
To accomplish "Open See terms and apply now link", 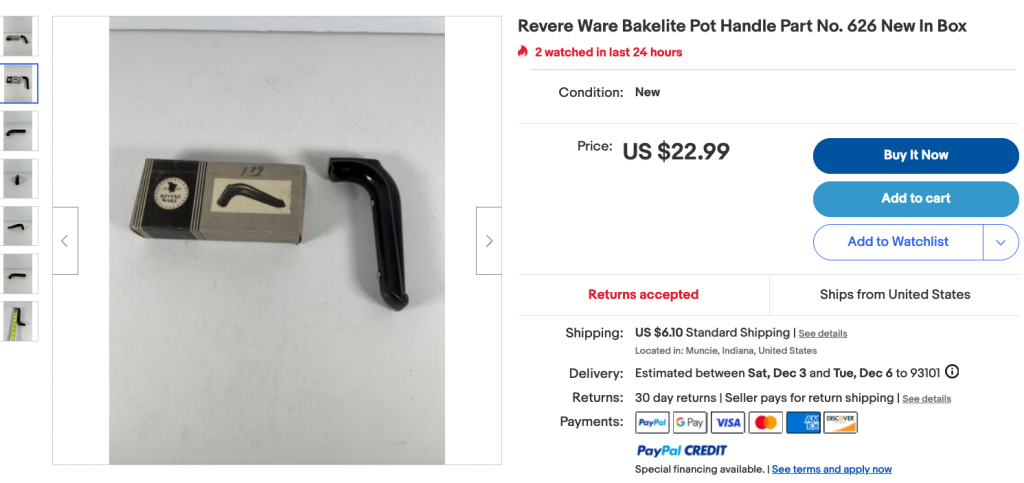I will click(832, 469).
